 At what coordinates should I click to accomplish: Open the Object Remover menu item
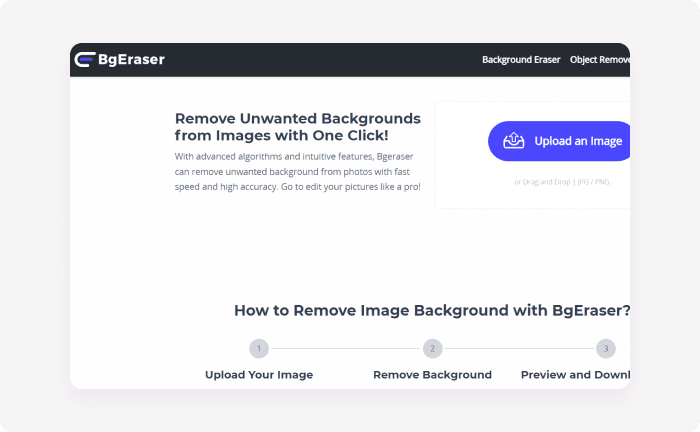tap(600, 60)
